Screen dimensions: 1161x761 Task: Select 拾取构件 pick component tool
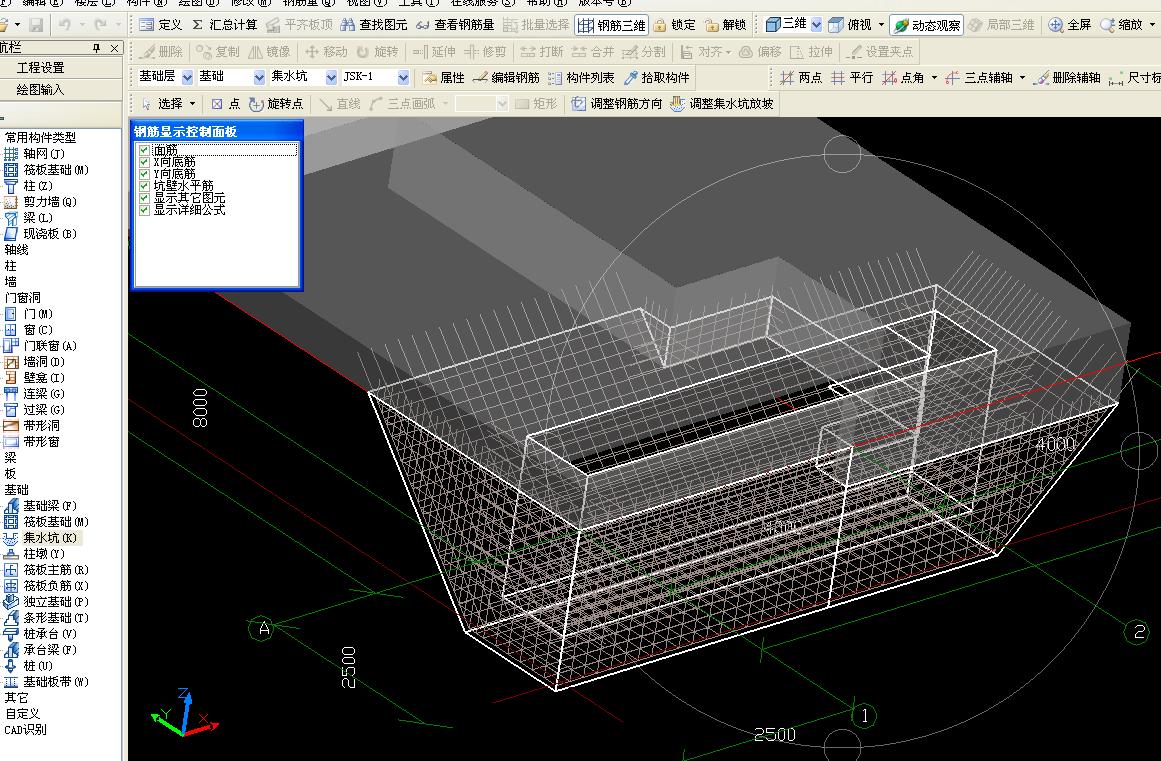click(x=657, y=78)
